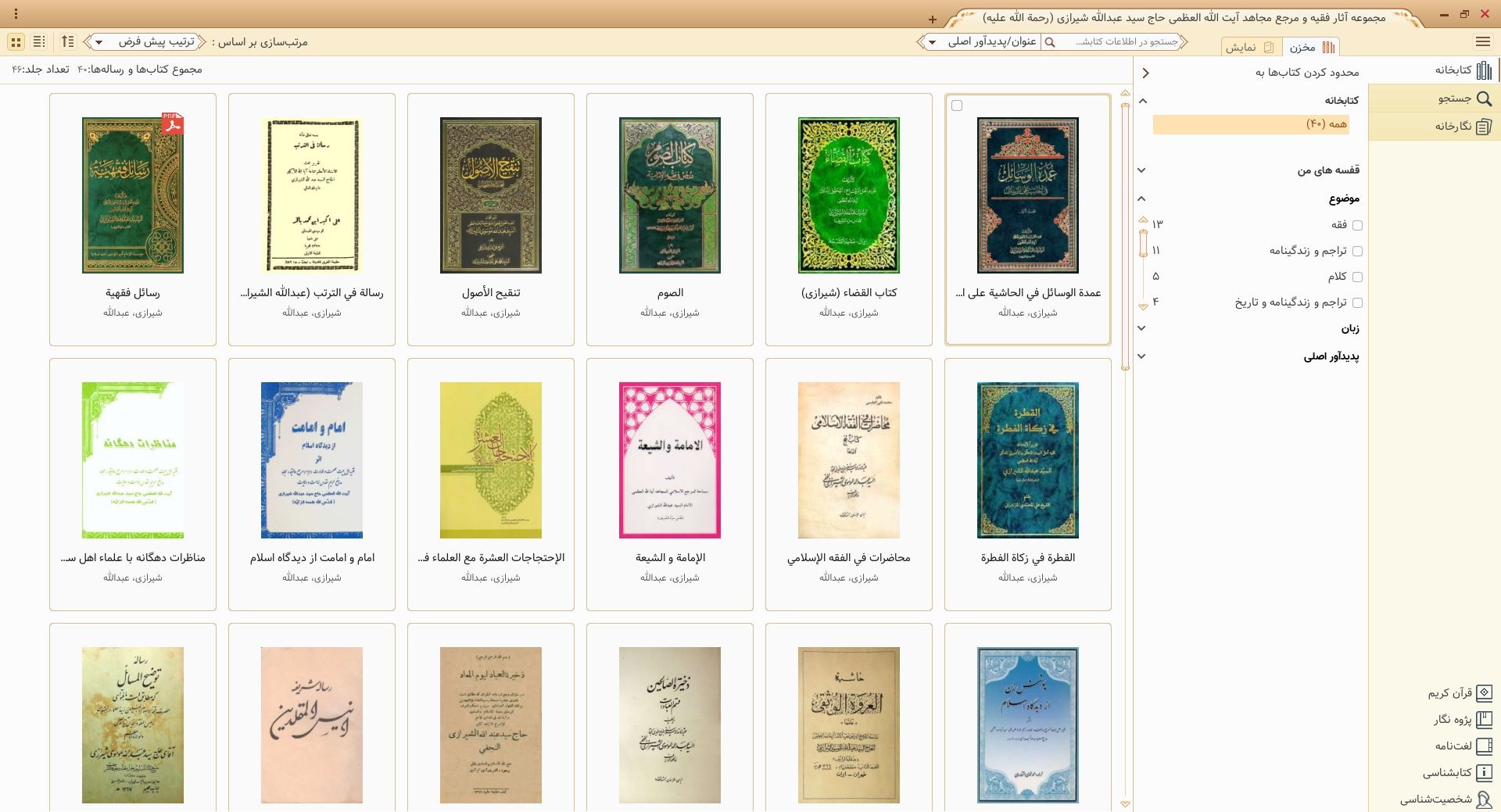The width and height of the screenshot is (1501, 812).
Task: Open محاضرات في الفقه الإسلامي book cover
Action: (849, 460)
